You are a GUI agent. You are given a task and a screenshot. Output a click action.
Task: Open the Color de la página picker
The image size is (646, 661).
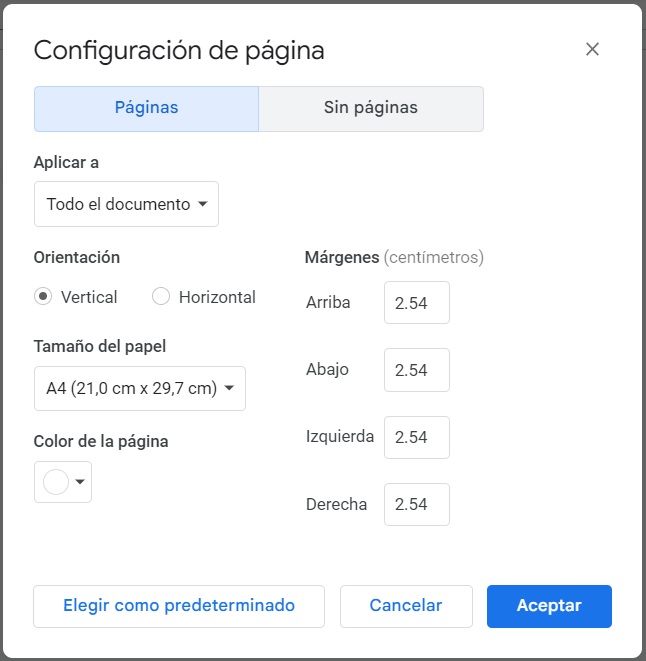[63, 482]
